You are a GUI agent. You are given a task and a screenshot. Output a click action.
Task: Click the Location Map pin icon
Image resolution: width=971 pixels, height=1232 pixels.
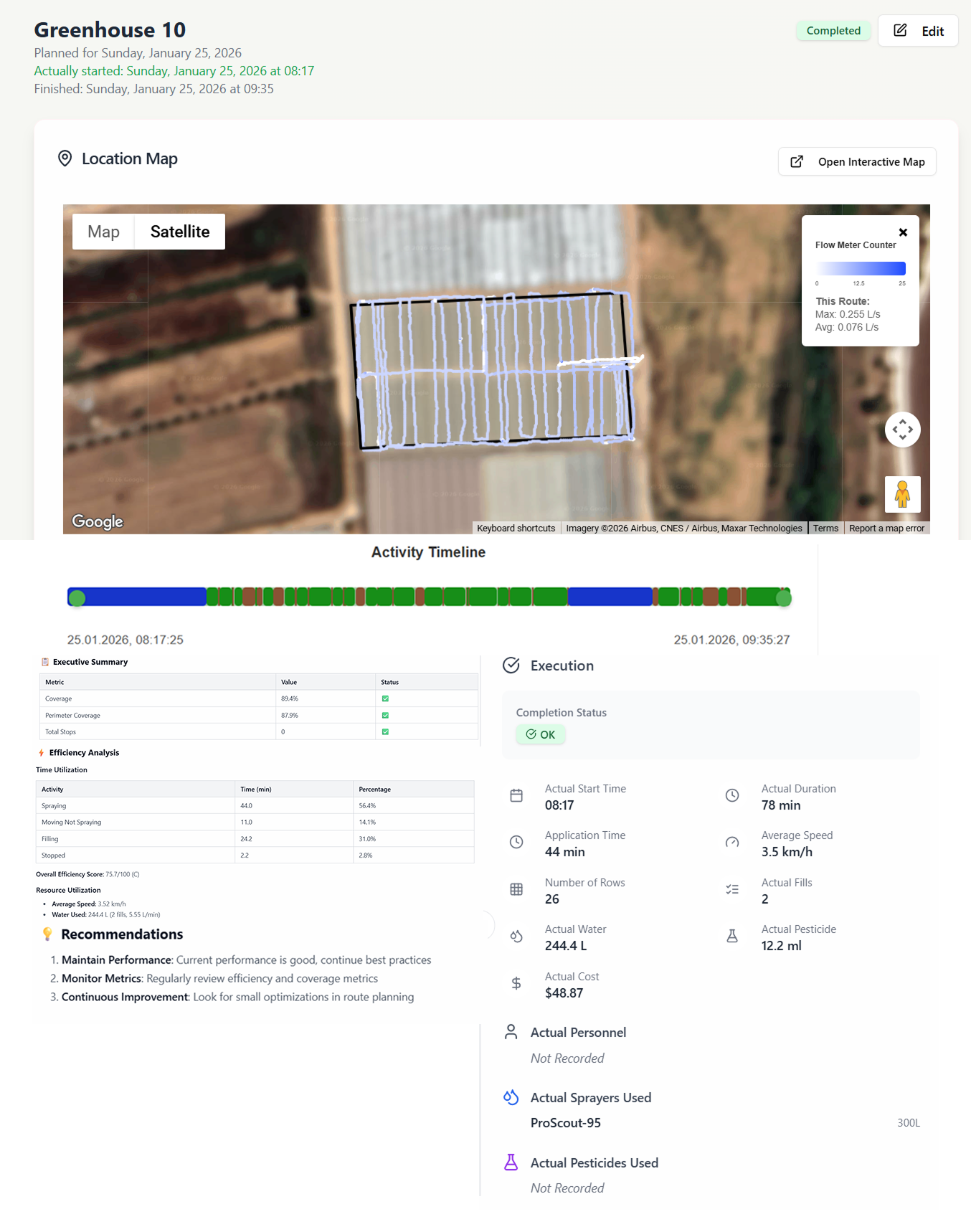[x=65, y=158]
